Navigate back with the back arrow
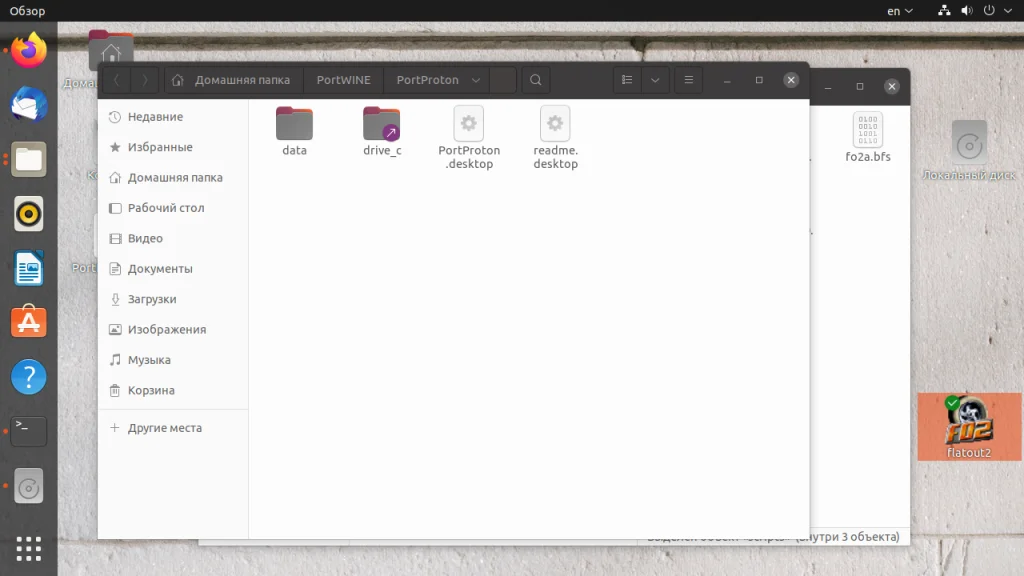Viewport: 1024px width, 576px height. tap(117, 79)
